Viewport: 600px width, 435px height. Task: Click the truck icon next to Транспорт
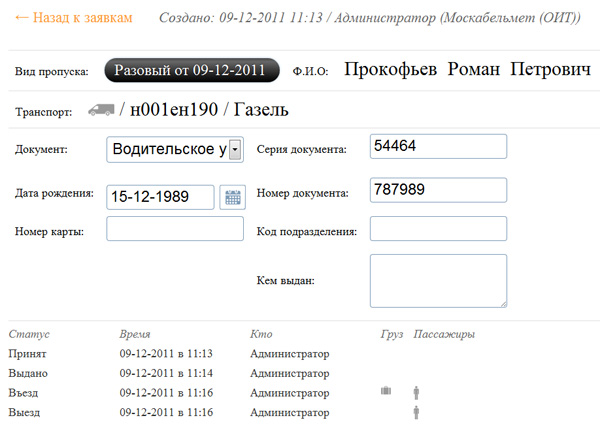coord(100,110)
